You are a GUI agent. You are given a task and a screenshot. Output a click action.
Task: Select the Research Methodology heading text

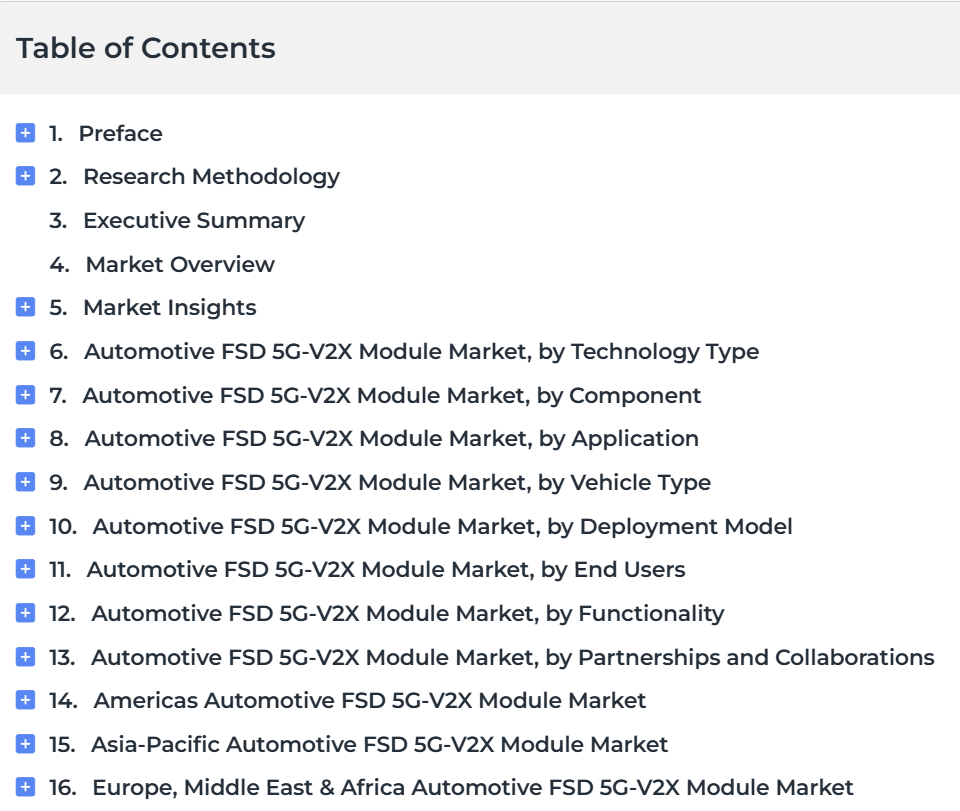[211, 177]
